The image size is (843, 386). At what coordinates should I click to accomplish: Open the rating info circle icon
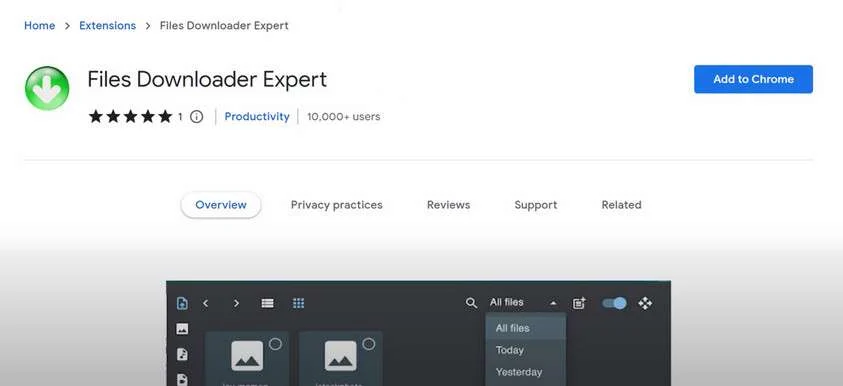(197, 117)
